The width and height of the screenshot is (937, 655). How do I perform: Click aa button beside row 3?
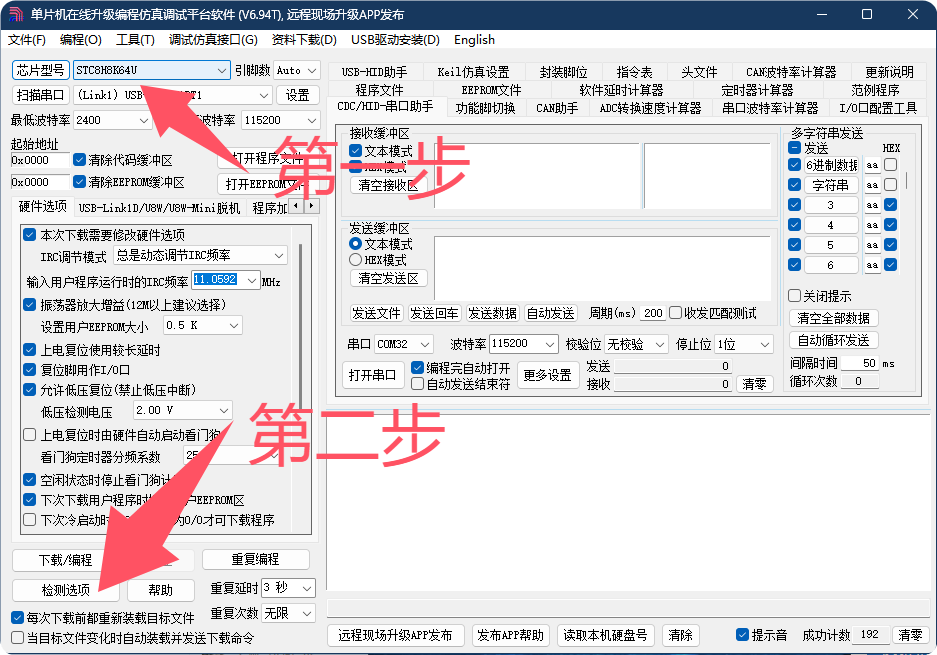click(872, 205)
